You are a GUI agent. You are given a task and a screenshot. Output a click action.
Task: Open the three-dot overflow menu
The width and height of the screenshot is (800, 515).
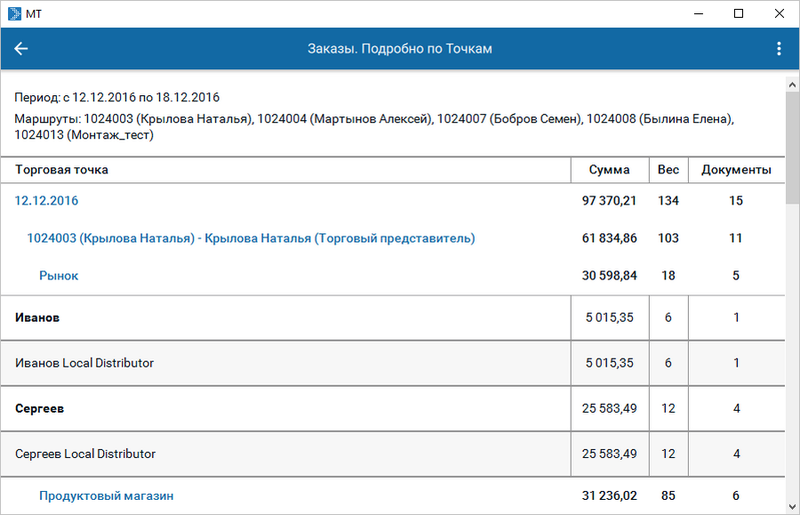(779, 49)
